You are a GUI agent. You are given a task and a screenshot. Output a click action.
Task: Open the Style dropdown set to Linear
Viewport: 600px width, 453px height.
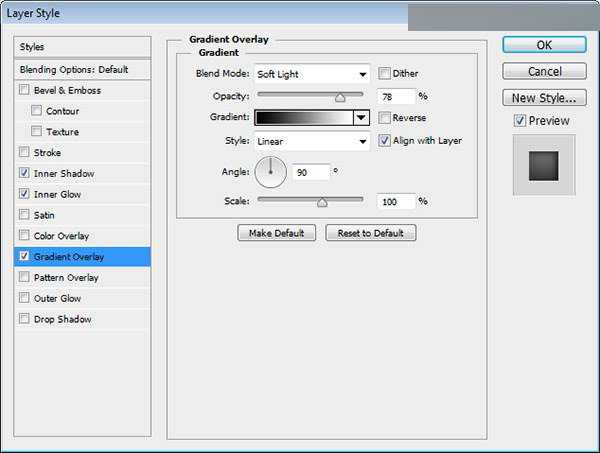(x=312, y=142)
